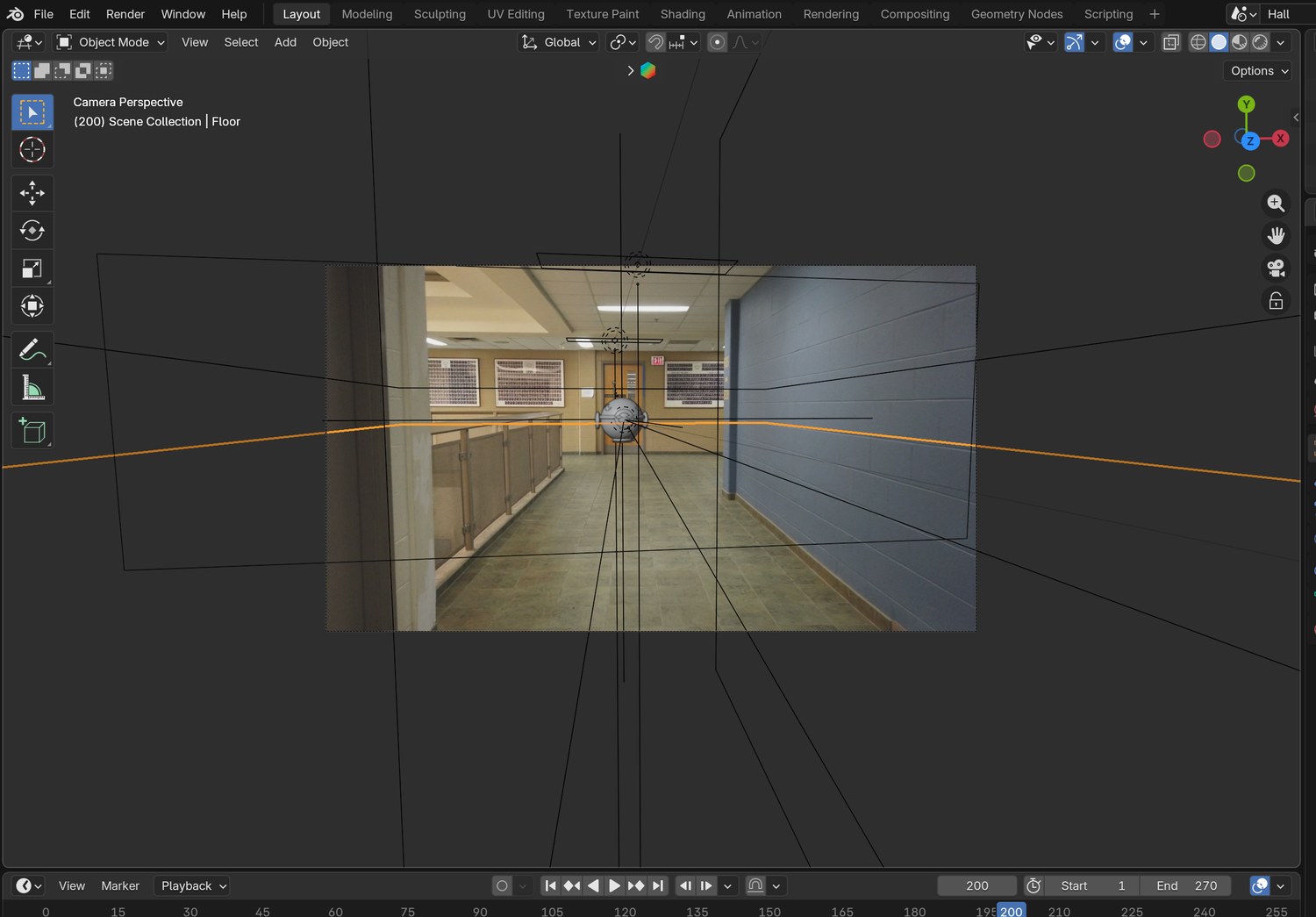Switch to wireframe shading
This screenshot has height=917, width=1316.
click(x=1198, y=42)
